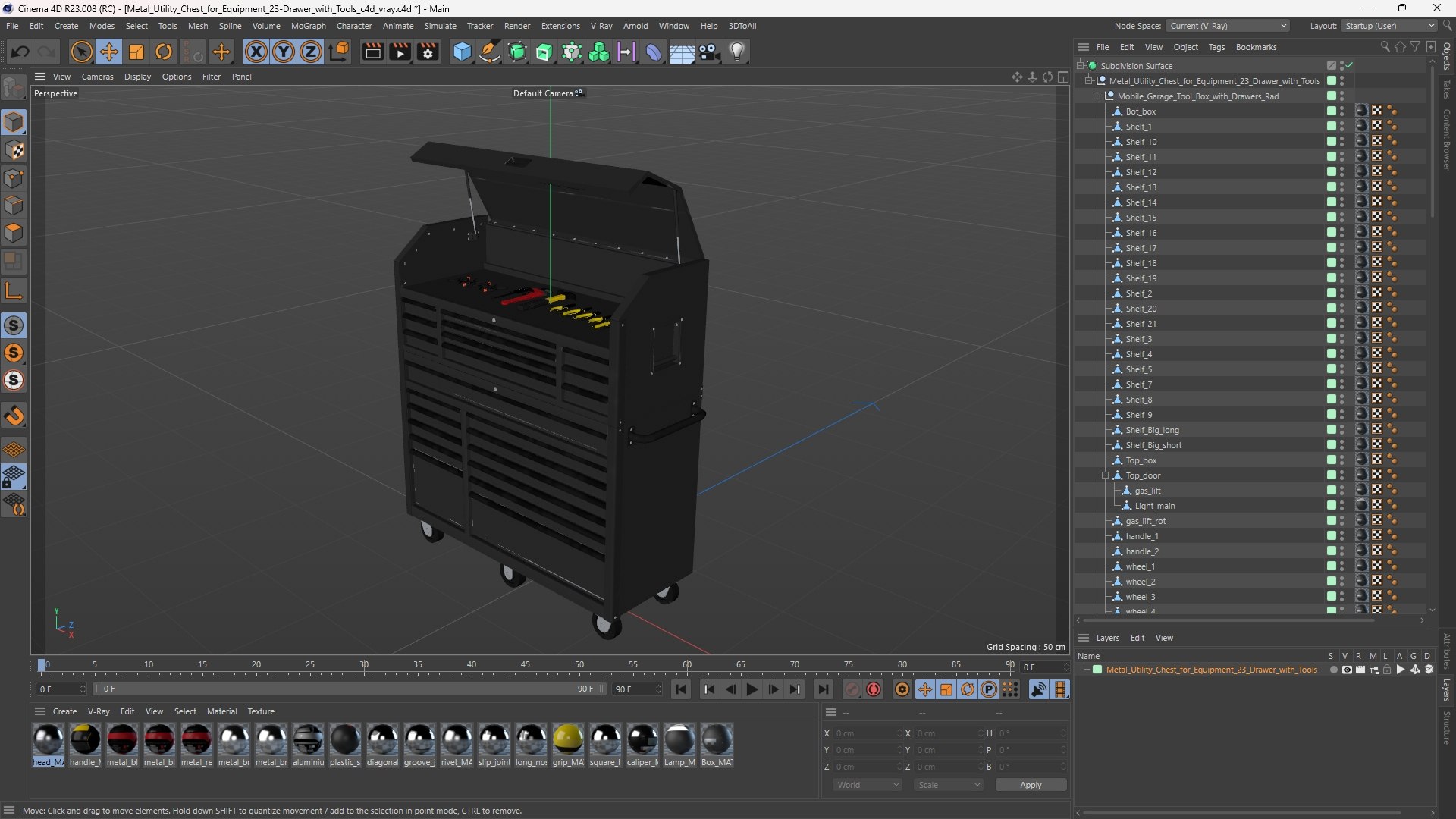This screenshot has height=819, width=1456.
Task: Toggle layer visibility eye icon
Action: tap(1347, 670)
